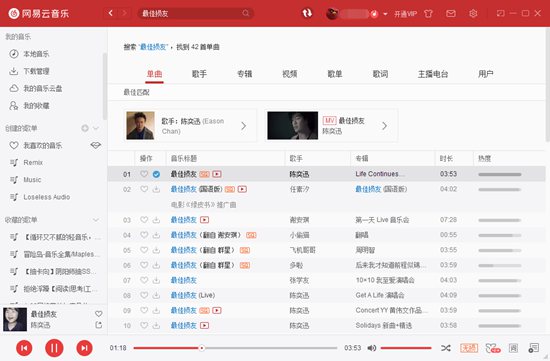Switch to the 歌手 tab
The image size is (550, 361).
199,74
